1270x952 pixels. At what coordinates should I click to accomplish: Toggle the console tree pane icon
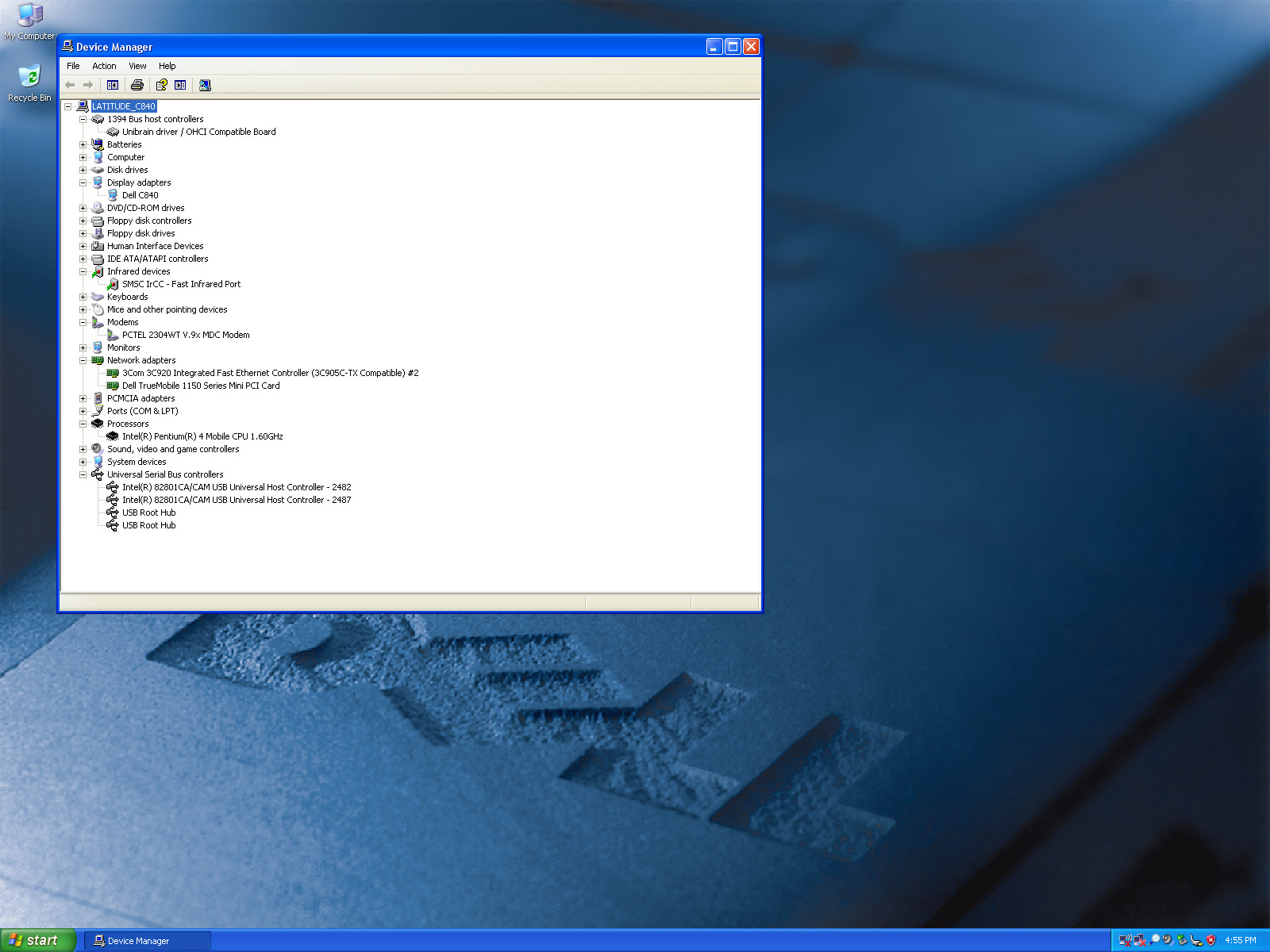pos(113,85)
